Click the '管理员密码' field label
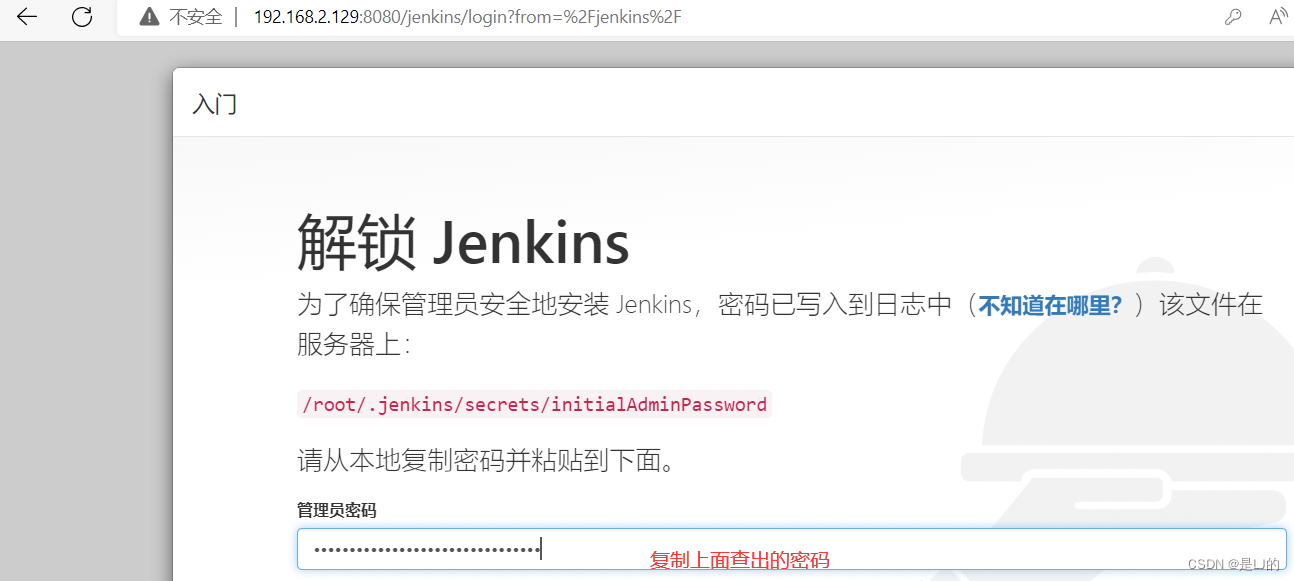The image size is (1294, 581). click(337, 510)
